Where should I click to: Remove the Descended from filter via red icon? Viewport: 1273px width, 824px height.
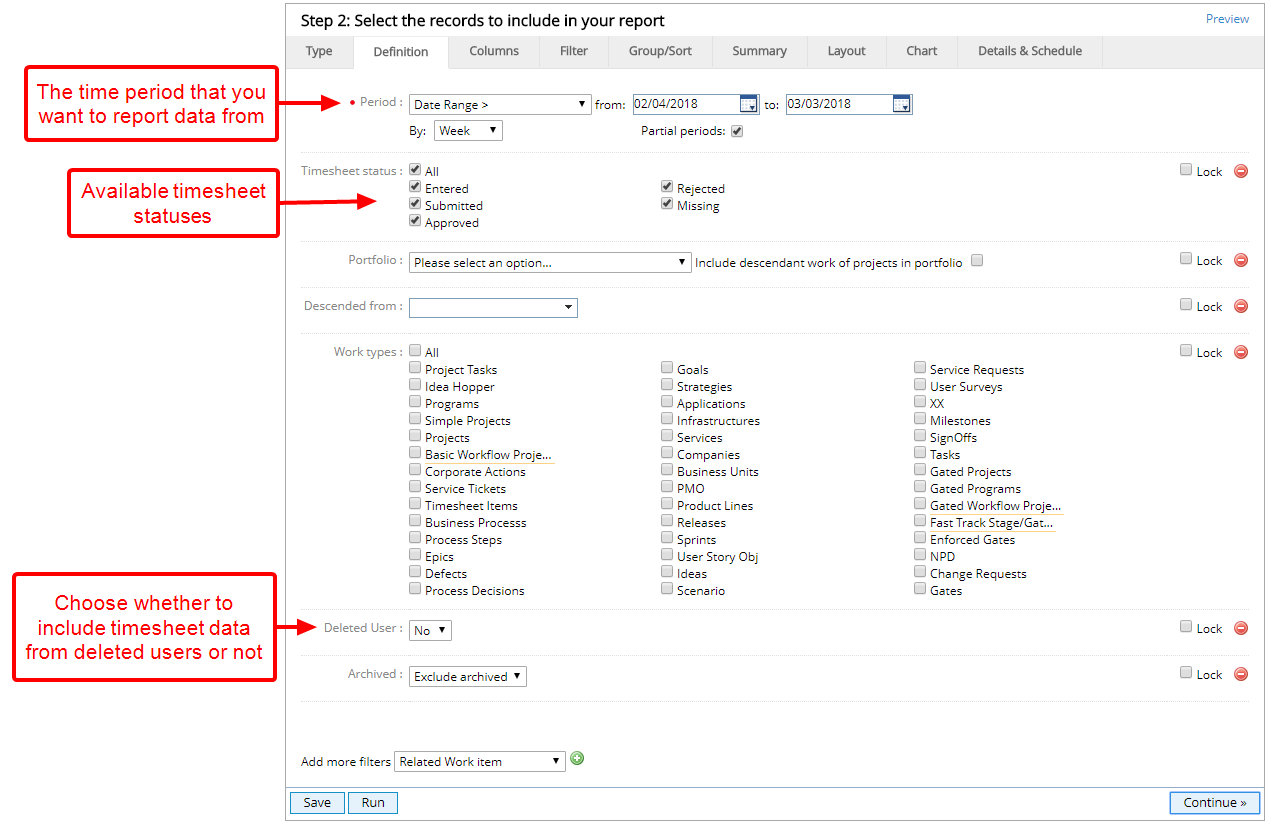1241,306
